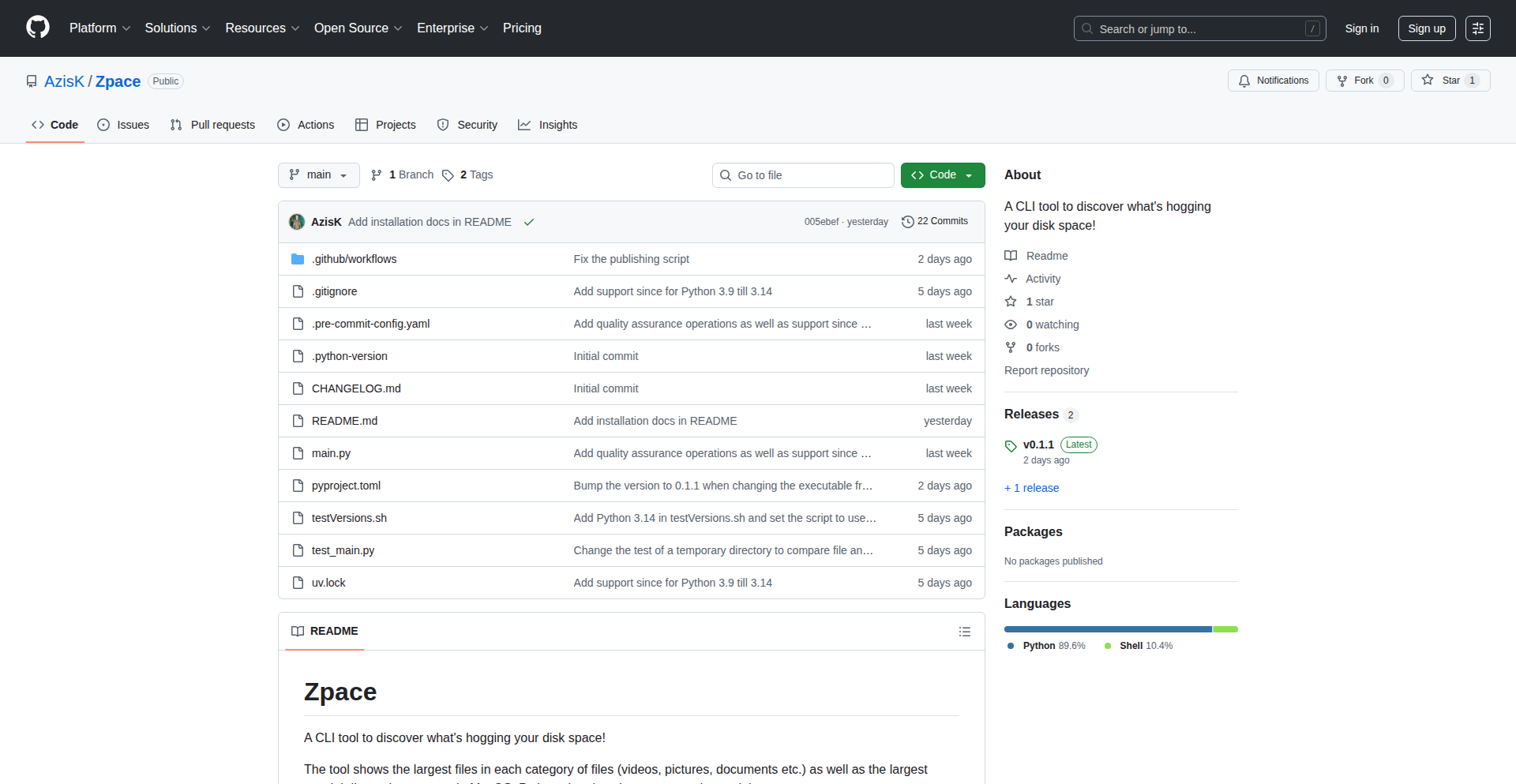Expand the main branch dropdown
Screen dimensions: 1516x784
[x=318, y=175]
